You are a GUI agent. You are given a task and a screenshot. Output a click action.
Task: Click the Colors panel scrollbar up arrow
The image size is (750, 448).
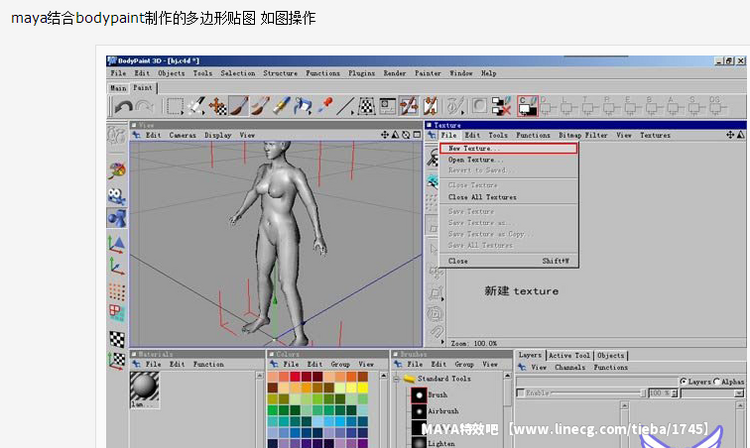click(384, 376)
